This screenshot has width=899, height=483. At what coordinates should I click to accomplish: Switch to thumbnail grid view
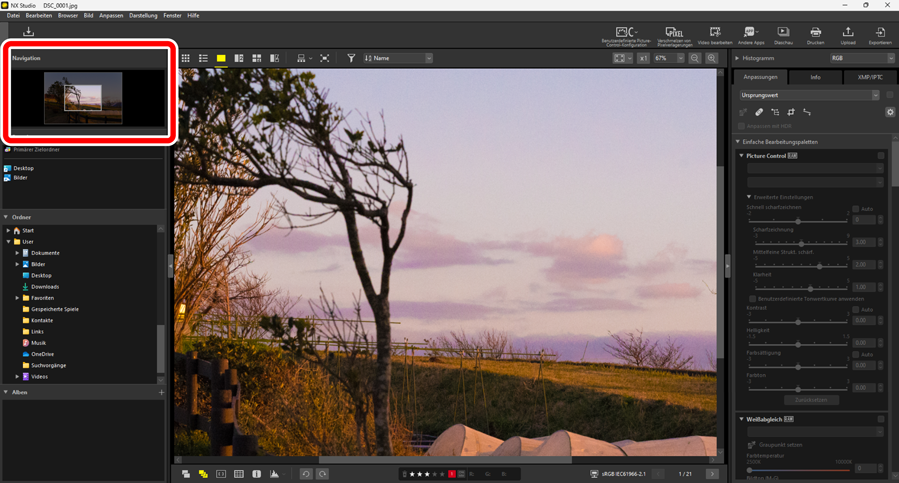(x=185, y=59)
